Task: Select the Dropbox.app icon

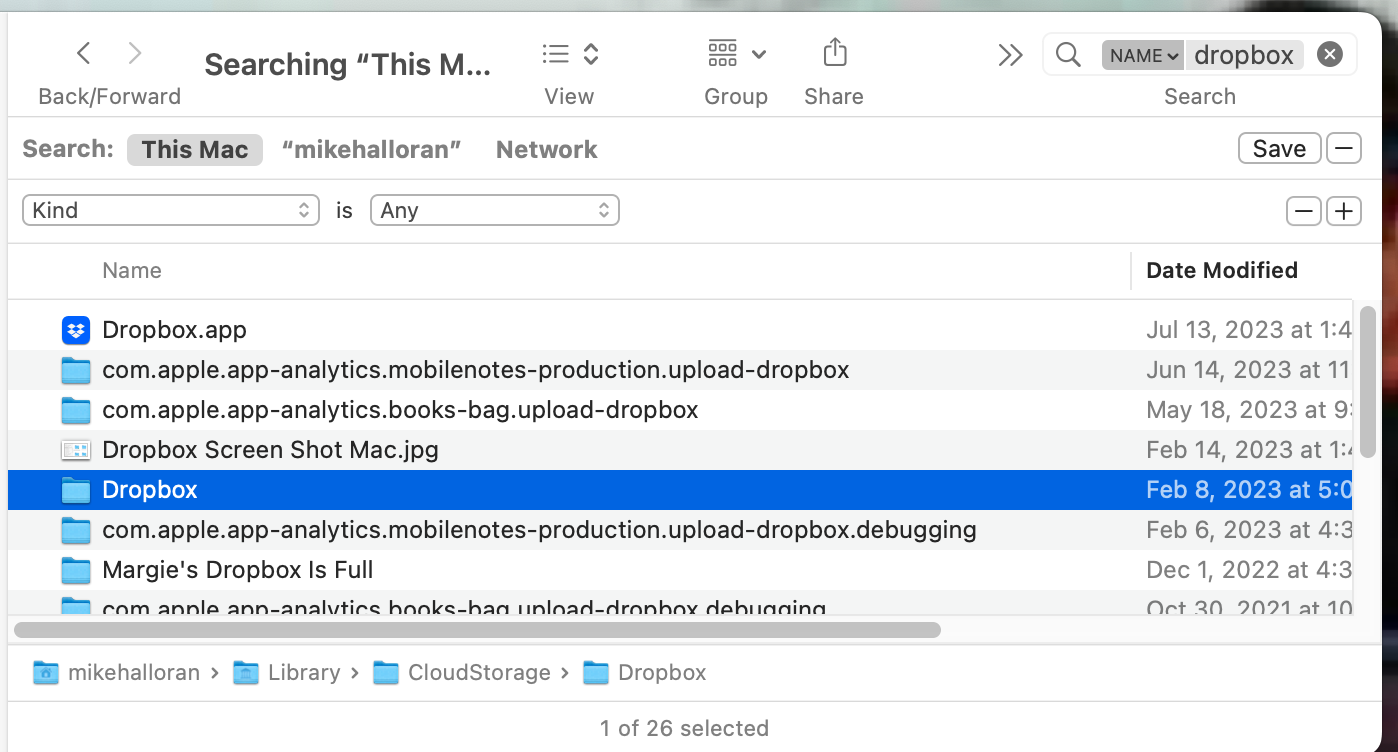Action: 76,330
